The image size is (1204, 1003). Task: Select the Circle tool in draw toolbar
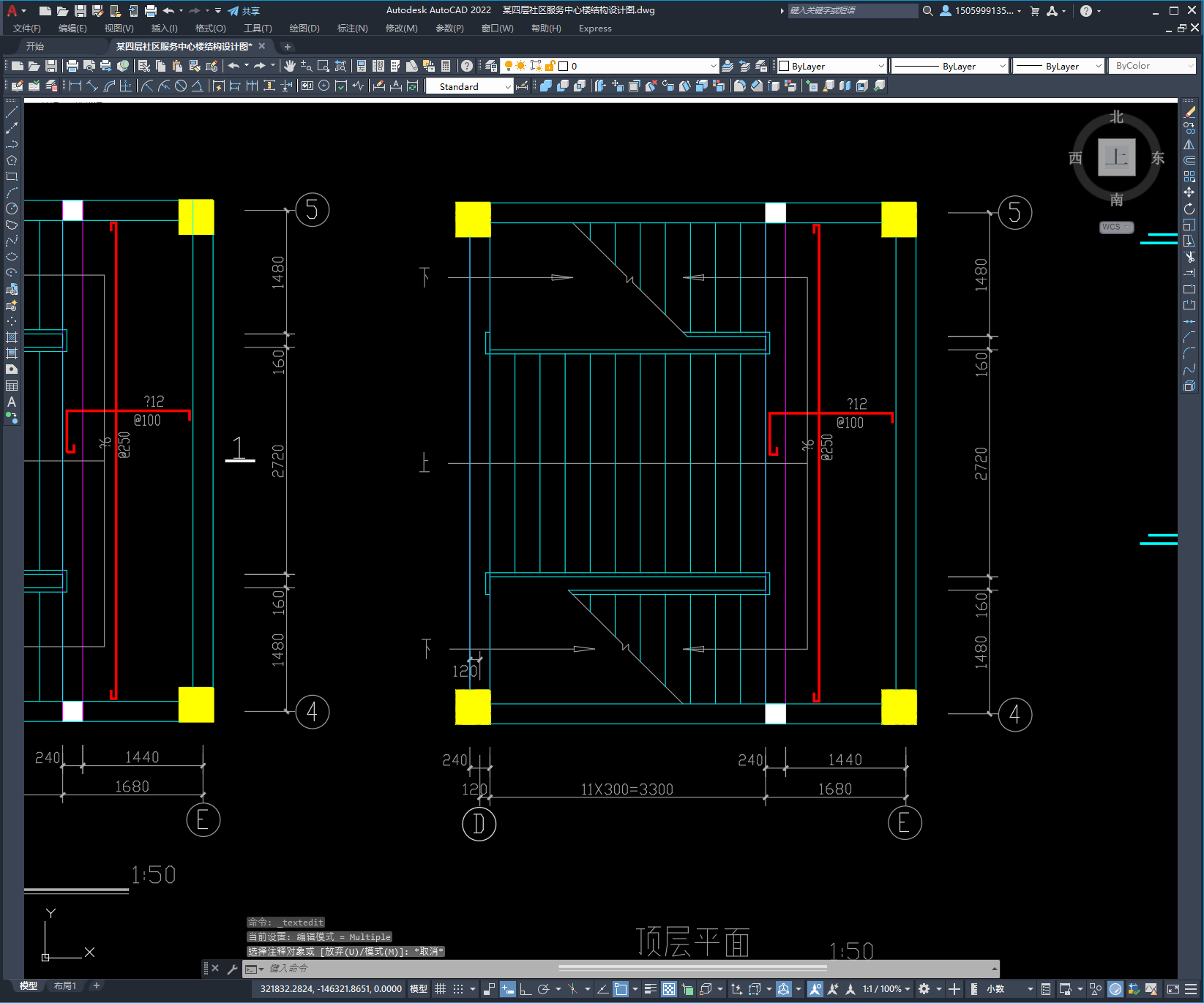coord(12,209)
